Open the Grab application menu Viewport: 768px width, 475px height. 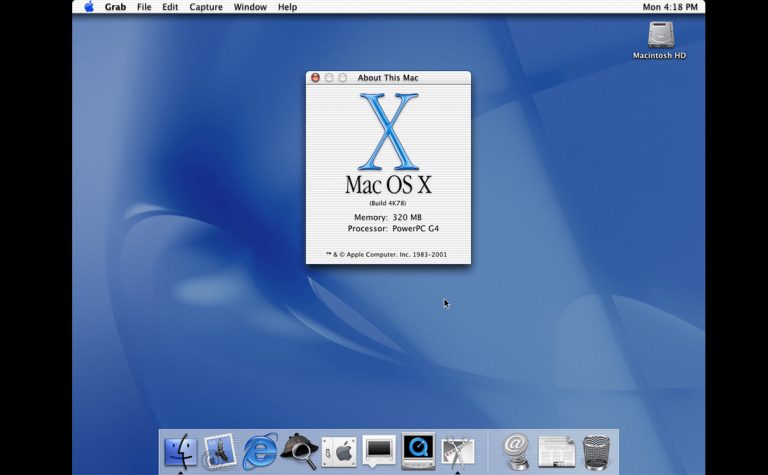(115, 7)
